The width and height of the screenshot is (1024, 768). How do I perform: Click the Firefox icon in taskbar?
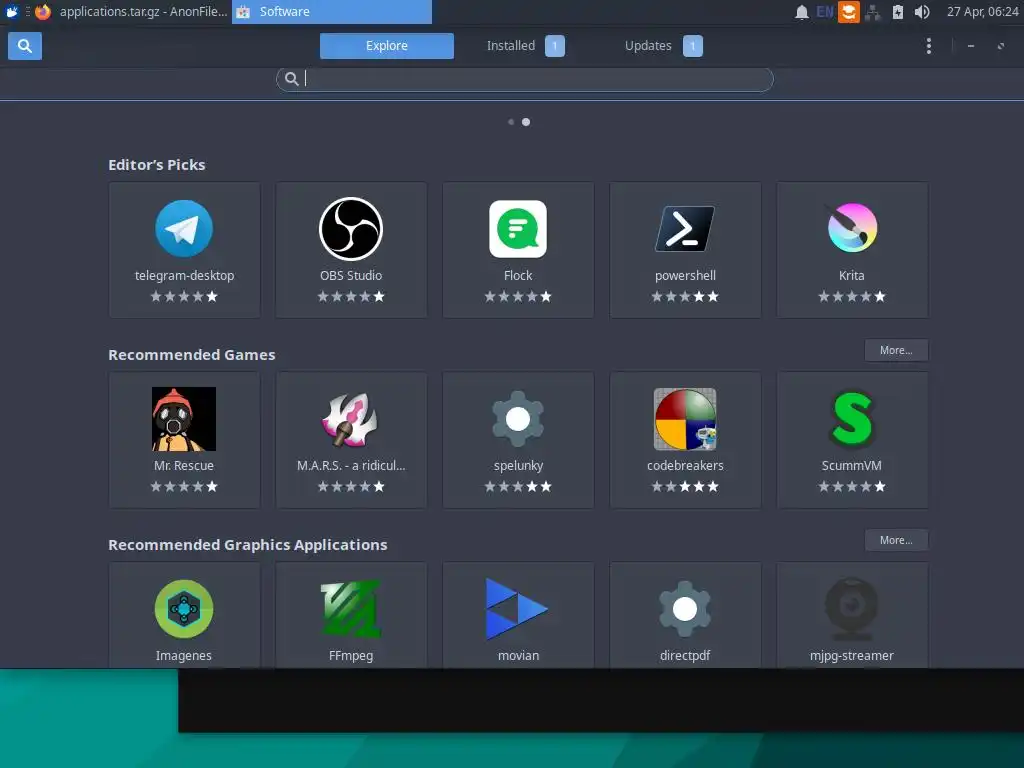tap(43, 12)
